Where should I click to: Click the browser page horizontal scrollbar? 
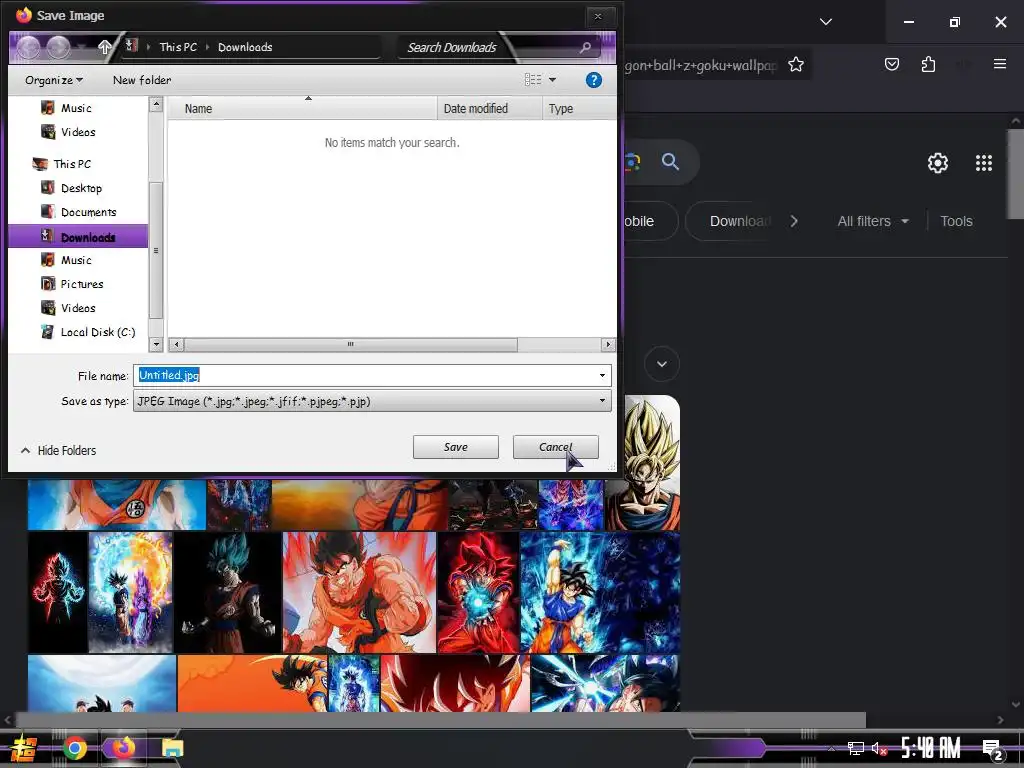point(441,720)
